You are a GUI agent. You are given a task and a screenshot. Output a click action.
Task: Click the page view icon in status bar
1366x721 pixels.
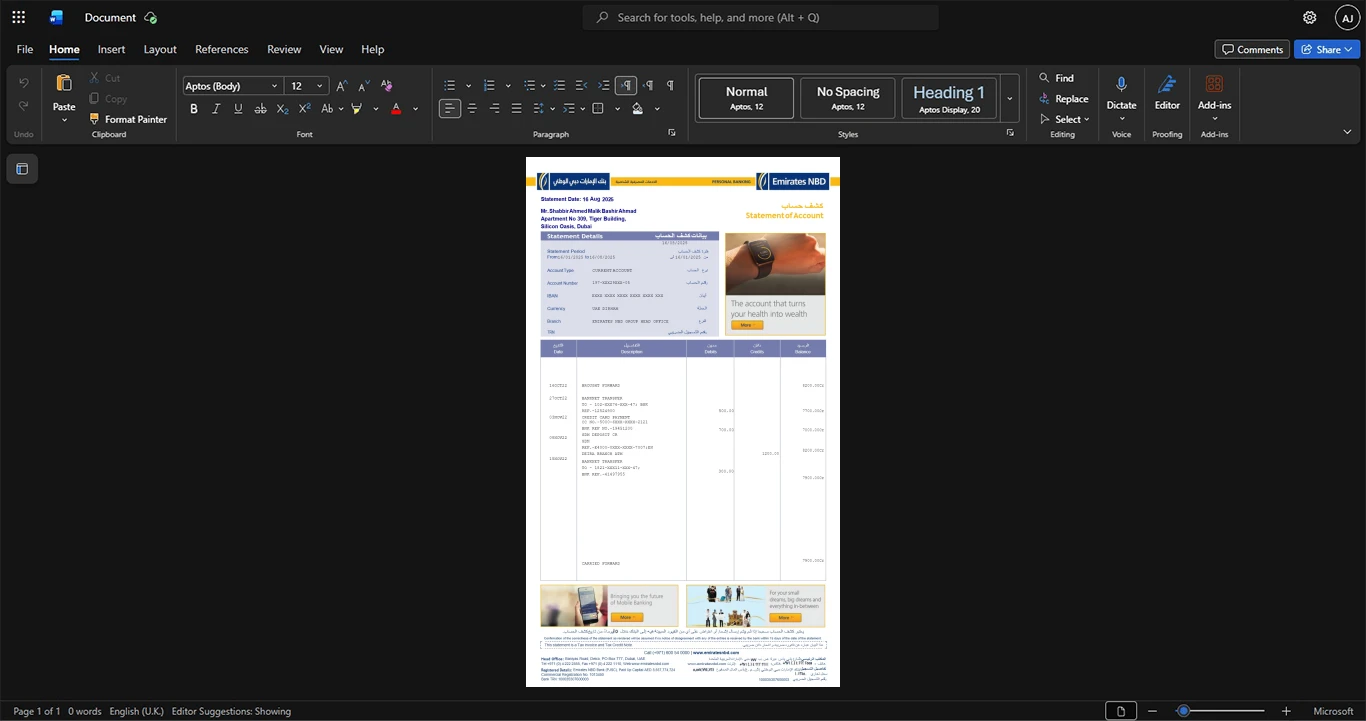(x=1121, y=711)
